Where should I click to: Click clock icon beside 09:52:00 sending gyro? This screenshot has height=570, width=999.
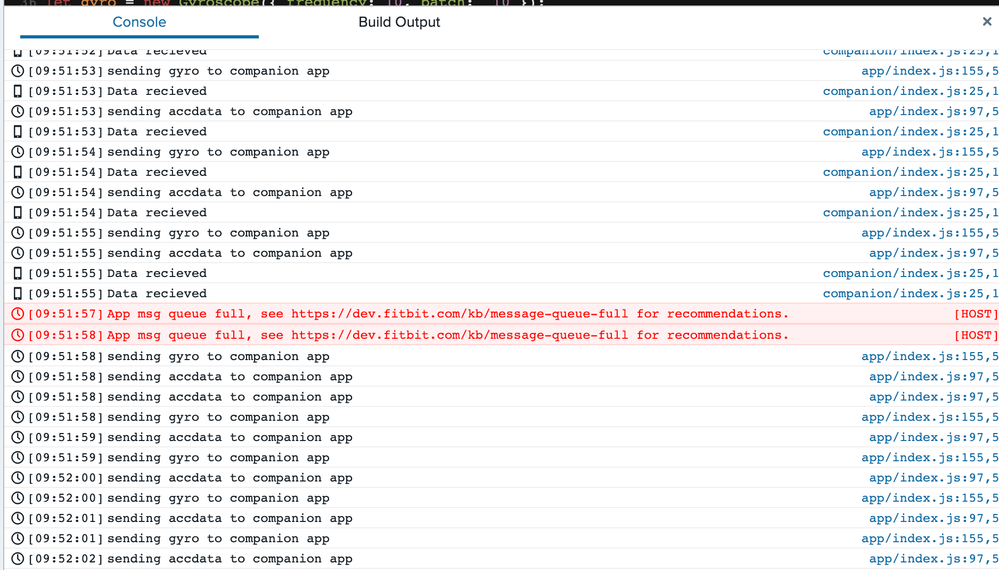pyautogui.click(x=17, y=498)
